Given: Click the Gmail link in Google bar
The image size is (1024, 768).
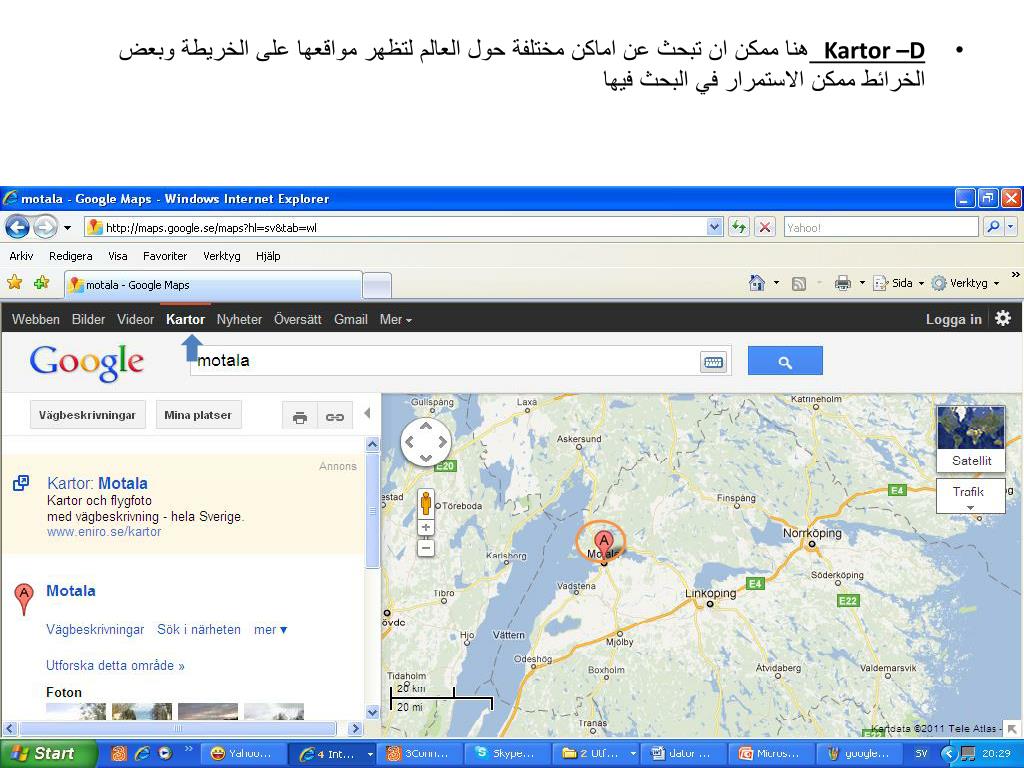Looking at the screenshot, I should coord(351,319).
